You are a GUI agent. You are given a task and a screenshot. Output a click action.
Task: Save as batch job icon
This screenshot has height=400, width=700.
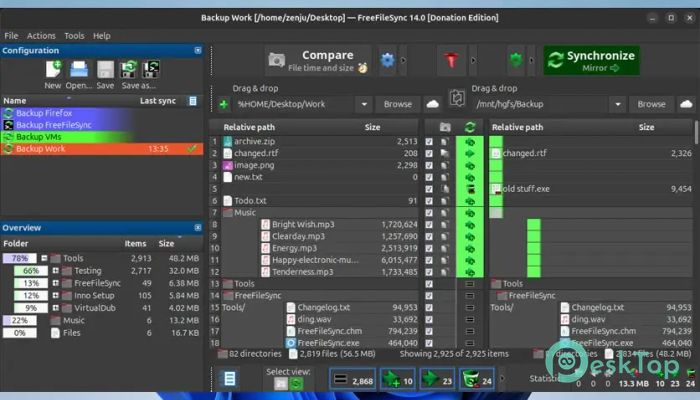pyautogui.click(x=151, y=70)
